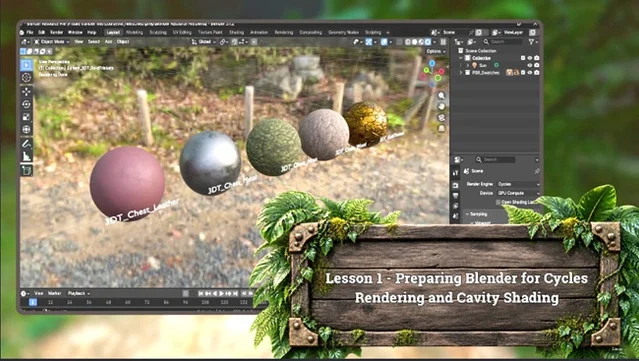The height and width of the screenshot is (361, 639).
Task: Switch to the Shading workspace tab
Action: click(236, 32)
